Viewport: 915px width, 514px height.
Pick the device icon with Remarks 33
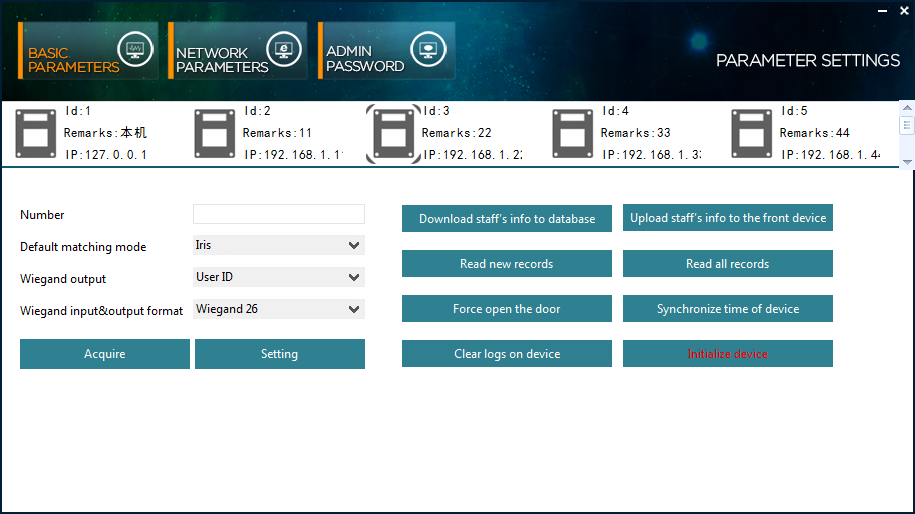tap(572, 134)
